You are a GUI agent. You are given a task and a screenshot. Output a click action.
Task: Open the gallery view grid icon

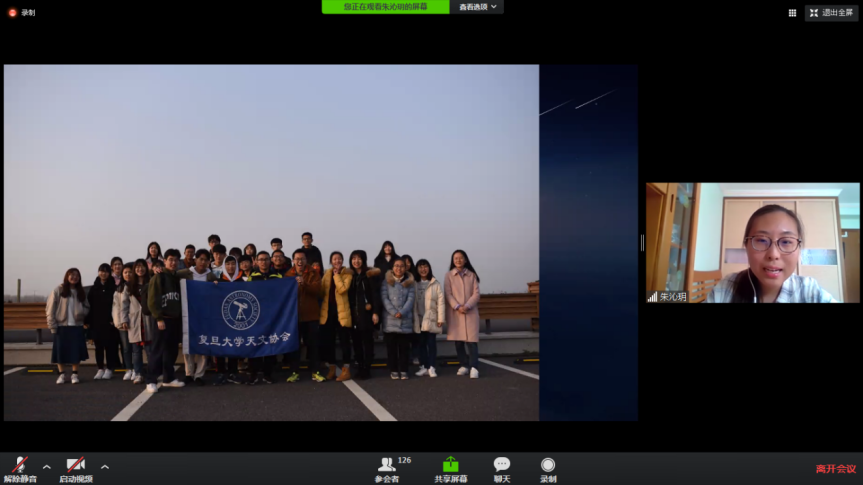pos(792,13)
